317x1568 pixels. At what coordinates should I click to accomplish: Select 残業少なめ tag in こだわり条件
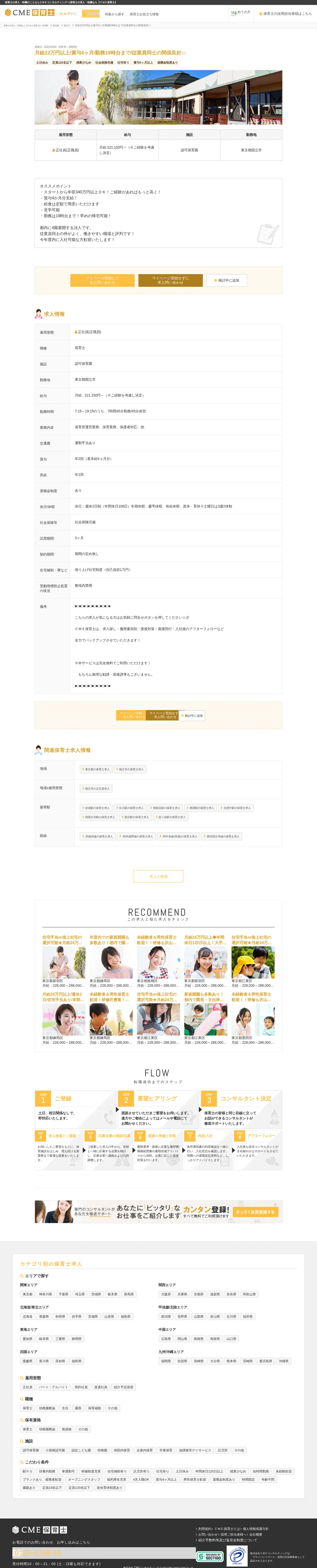click(238, 1471)
